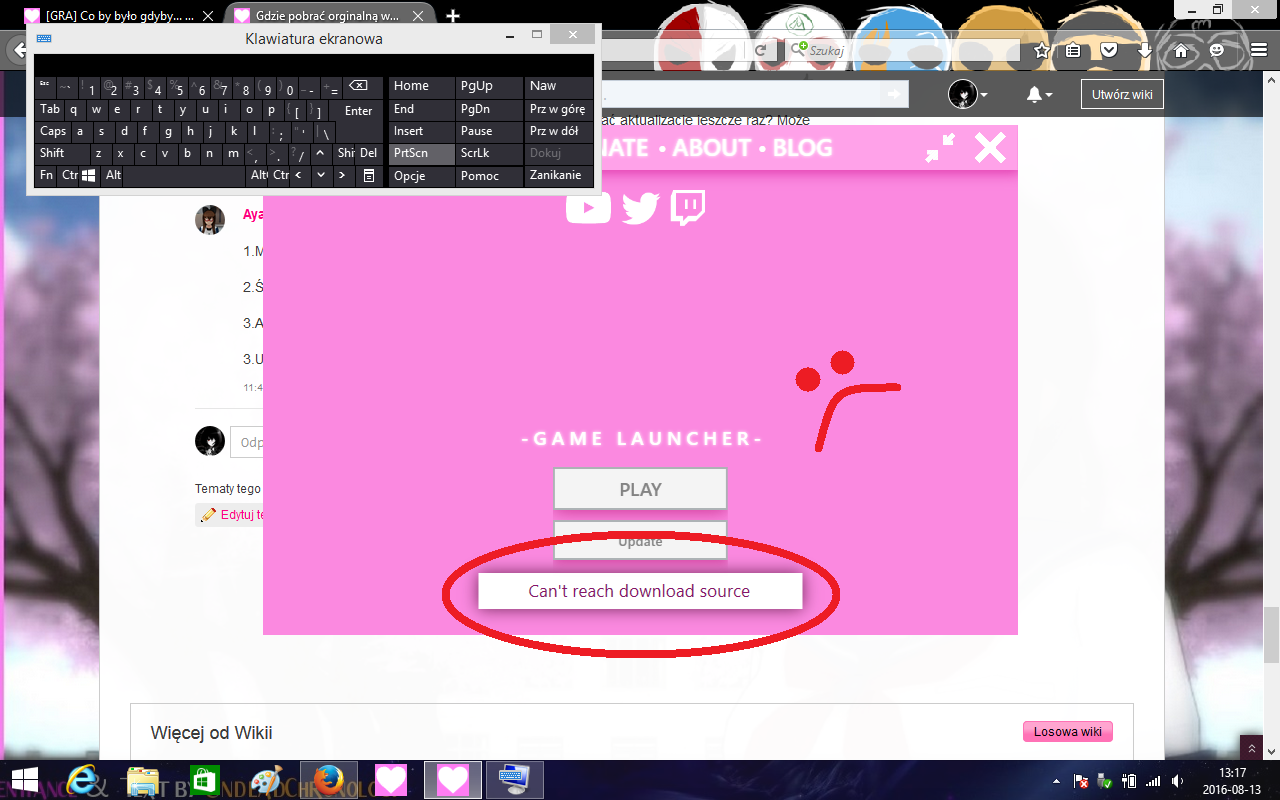1280x800 pixels.
Task: Click 'Prz w górę' on on-screen keyboard
Action: pyautogui.click(x=558, y=110)
